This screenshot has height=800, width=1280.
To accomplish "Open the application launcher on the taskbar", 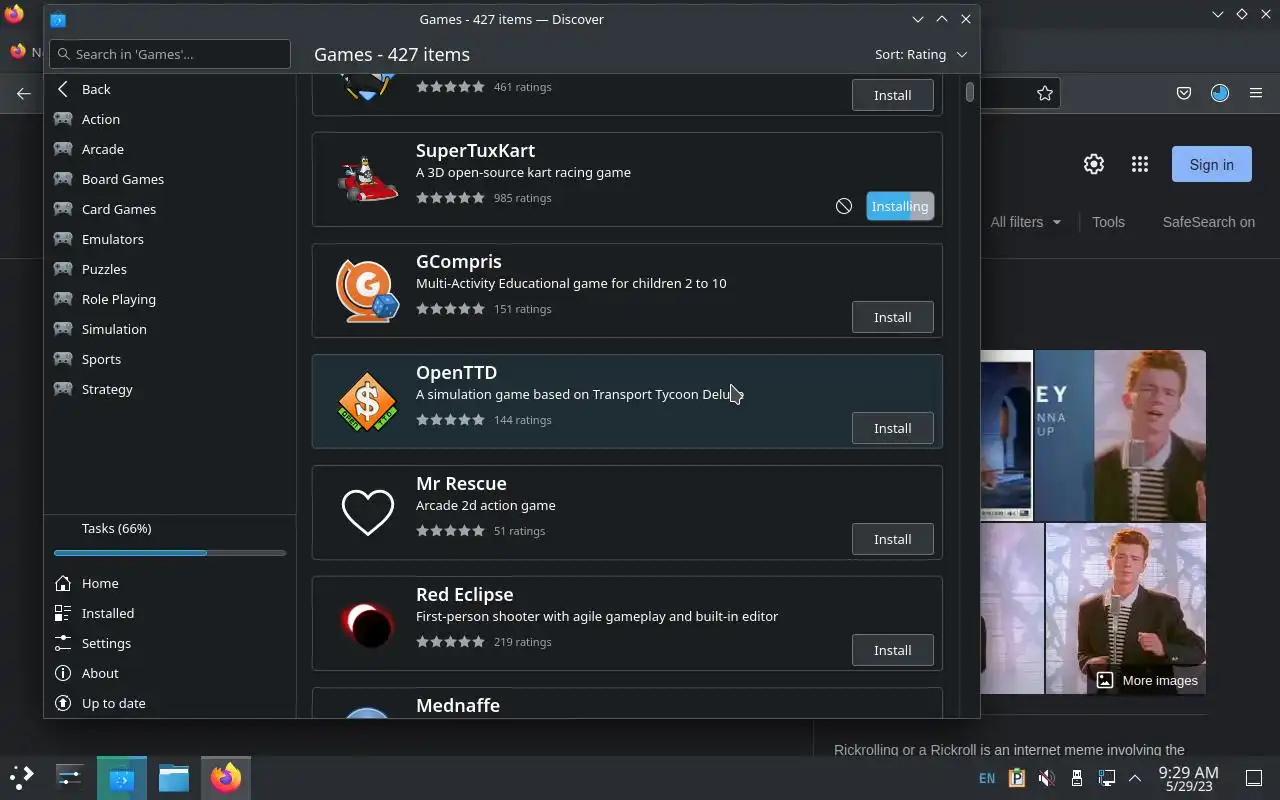I will click(22, 777).
